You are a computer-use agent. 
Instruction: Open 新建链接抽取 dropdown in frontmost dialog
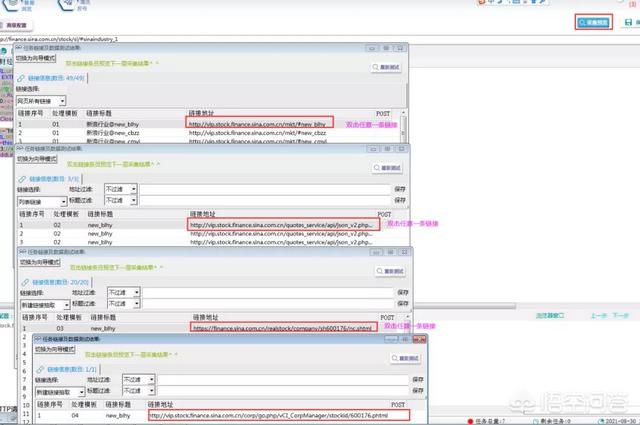(82, 392)
